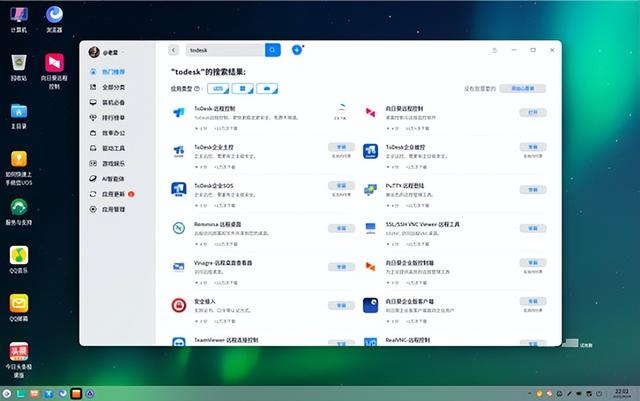Screen dimensions: 640x401
Task: Click feedback button beside 'not found' text
Action: coord(522,89)
